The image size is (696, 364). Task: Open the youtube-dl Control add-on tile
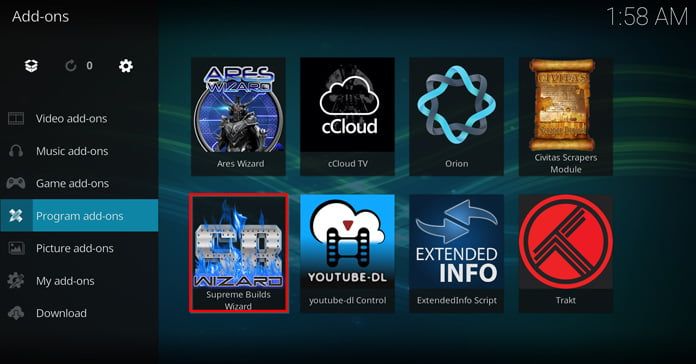coord(348,253)
